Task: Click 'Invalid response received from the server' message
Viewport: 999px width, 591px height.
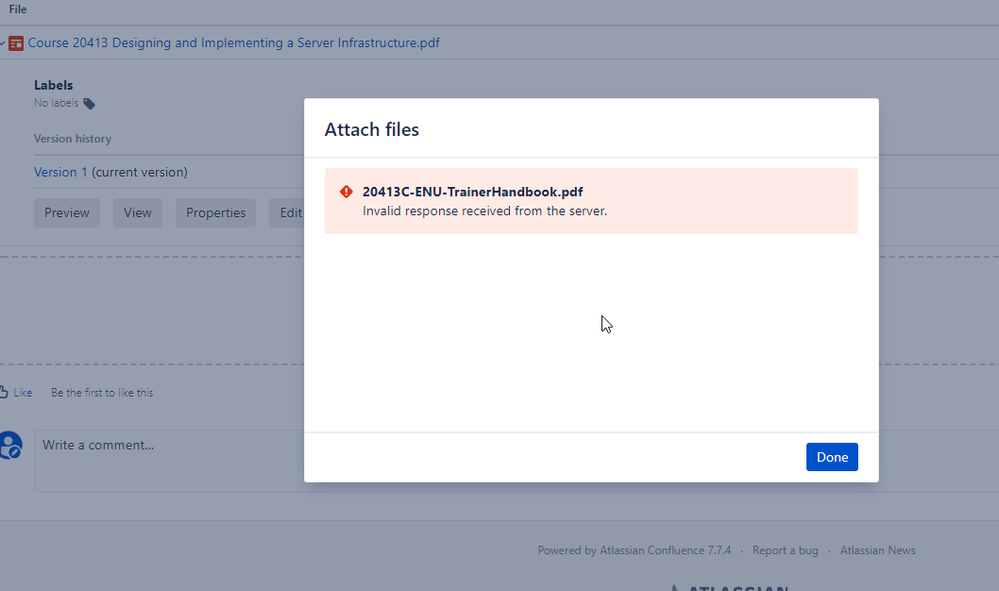Action: pyautogui.click(x=484, y=211)
